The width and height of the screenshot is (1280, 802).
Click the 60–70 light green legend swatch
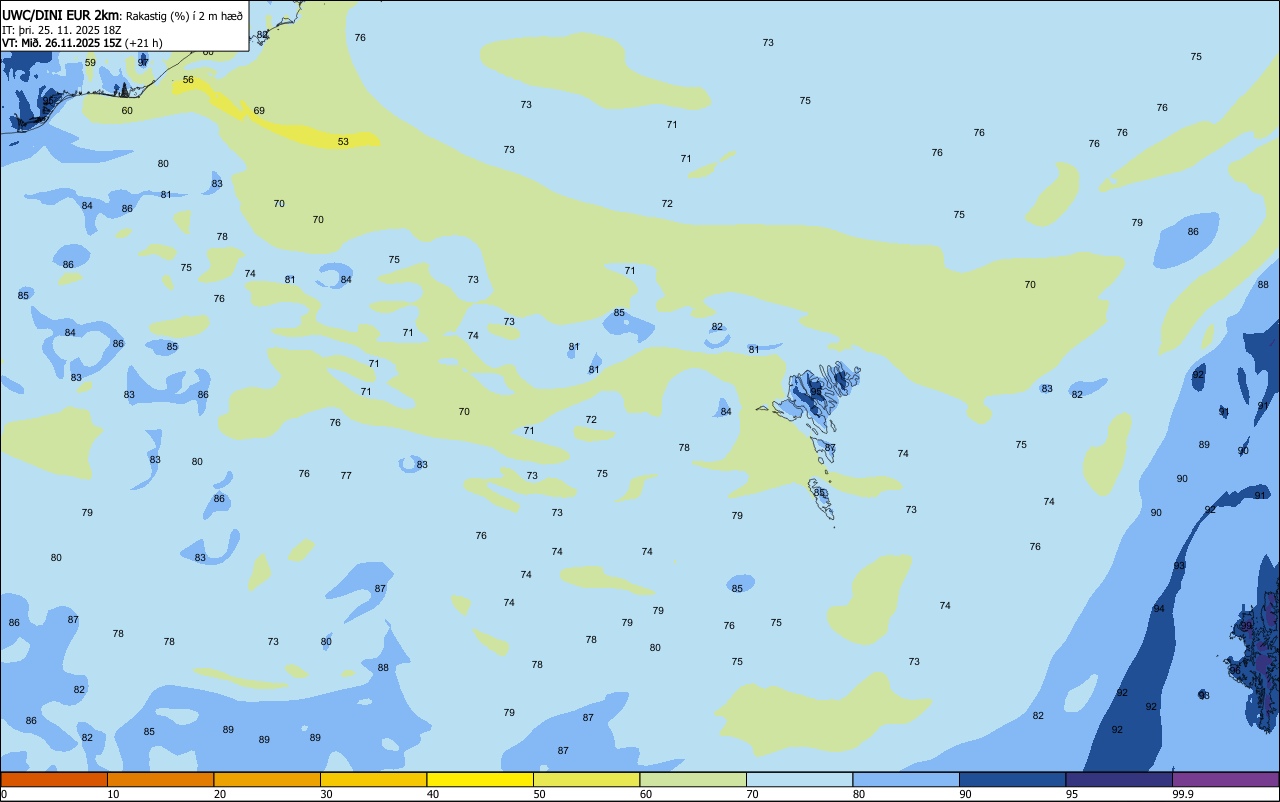pyautogui.click(x=693, y=779)
